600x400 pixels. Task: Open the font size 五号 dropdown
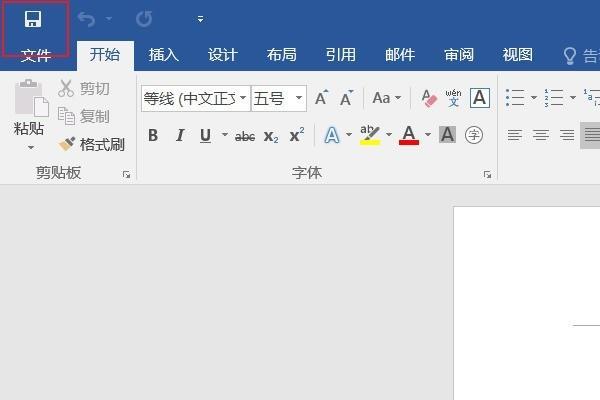pyautogui.click(x=299, y=98)
